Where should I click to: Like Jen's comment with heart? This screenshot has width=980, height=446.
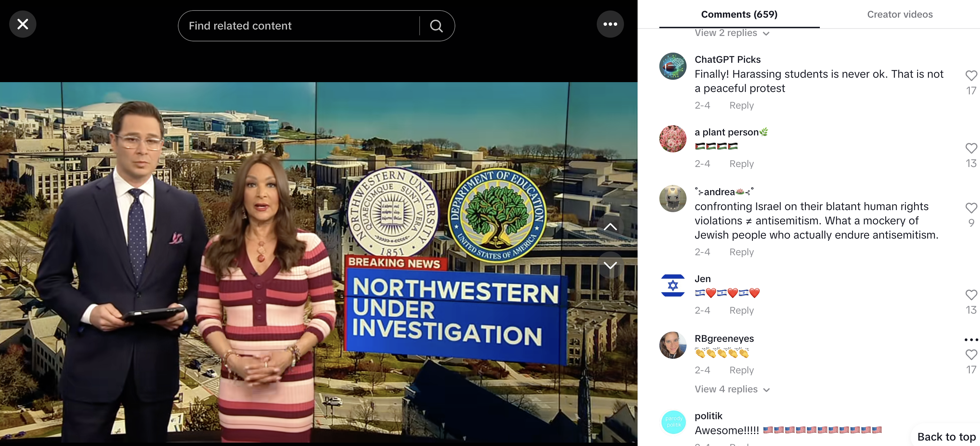970,295
